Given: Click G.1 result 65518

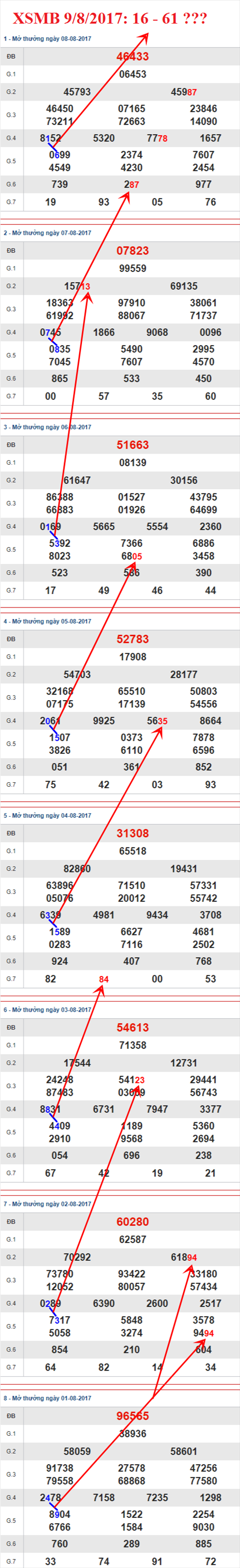Looking at the screenshot, I should [x=132, y=851].
